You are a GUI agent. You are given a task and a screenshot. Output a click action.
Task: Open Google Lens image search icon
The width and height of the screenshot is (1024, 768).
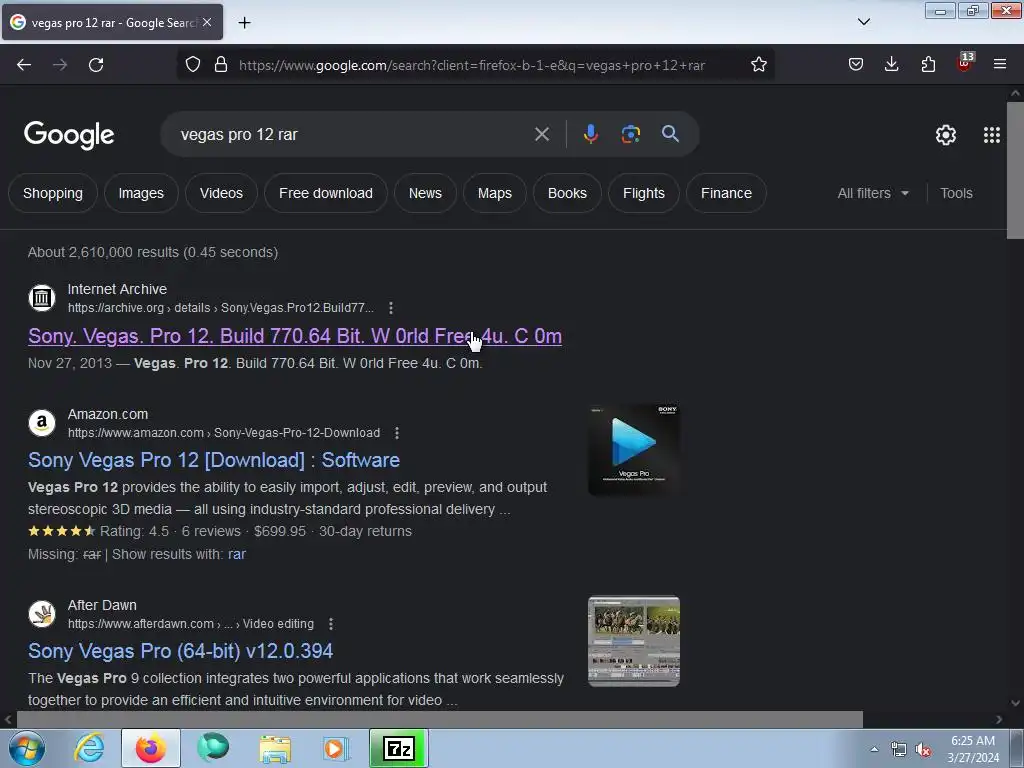point(630,135)
